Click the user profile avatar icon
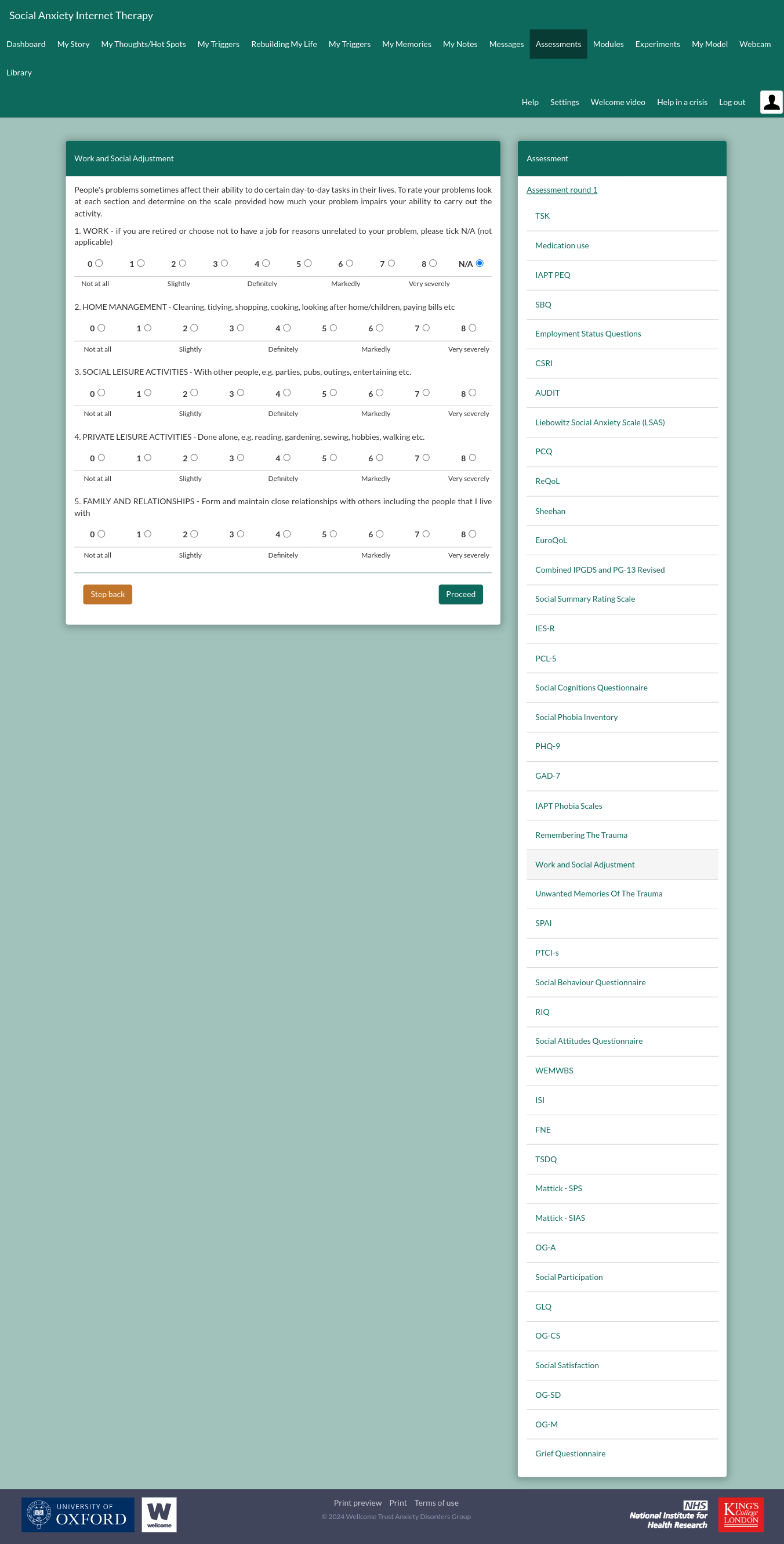The height and width of the screenshot is (1544, 784). coord(771,102)
